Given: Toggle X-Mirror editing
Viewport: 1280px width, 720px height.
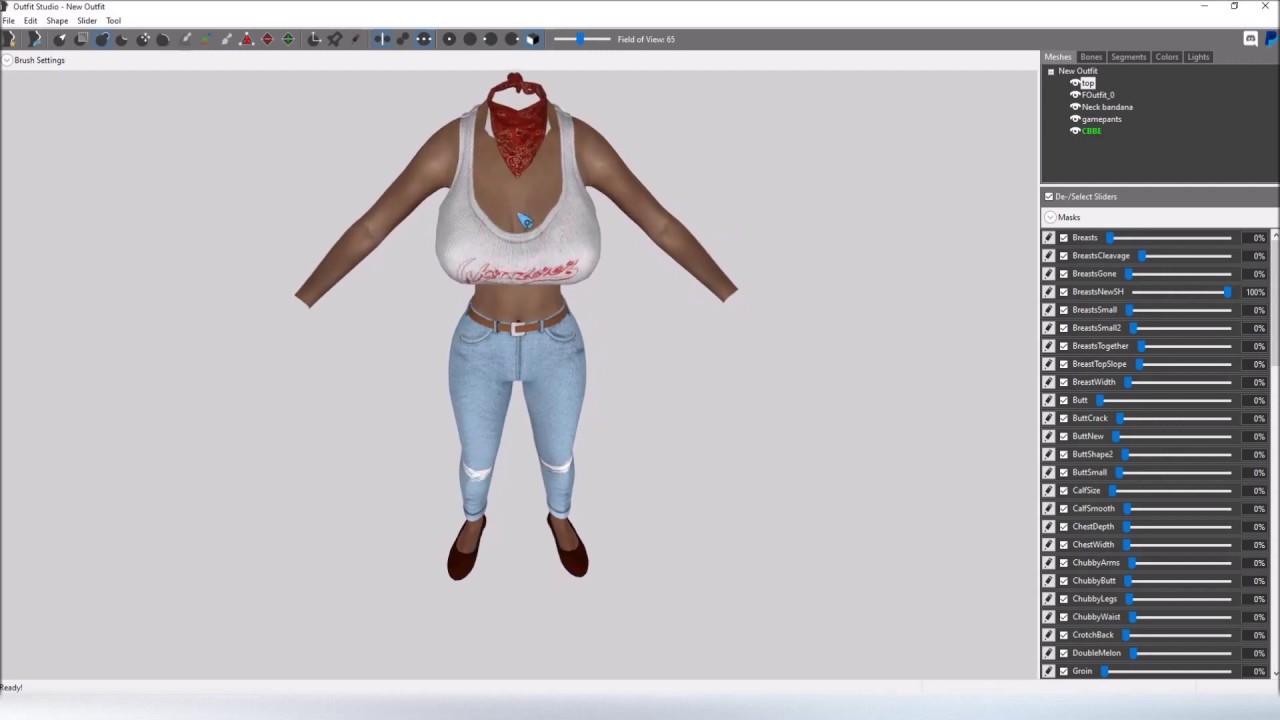Looking at the screenshot, I should pyautogui.click(x=382, y=39).
